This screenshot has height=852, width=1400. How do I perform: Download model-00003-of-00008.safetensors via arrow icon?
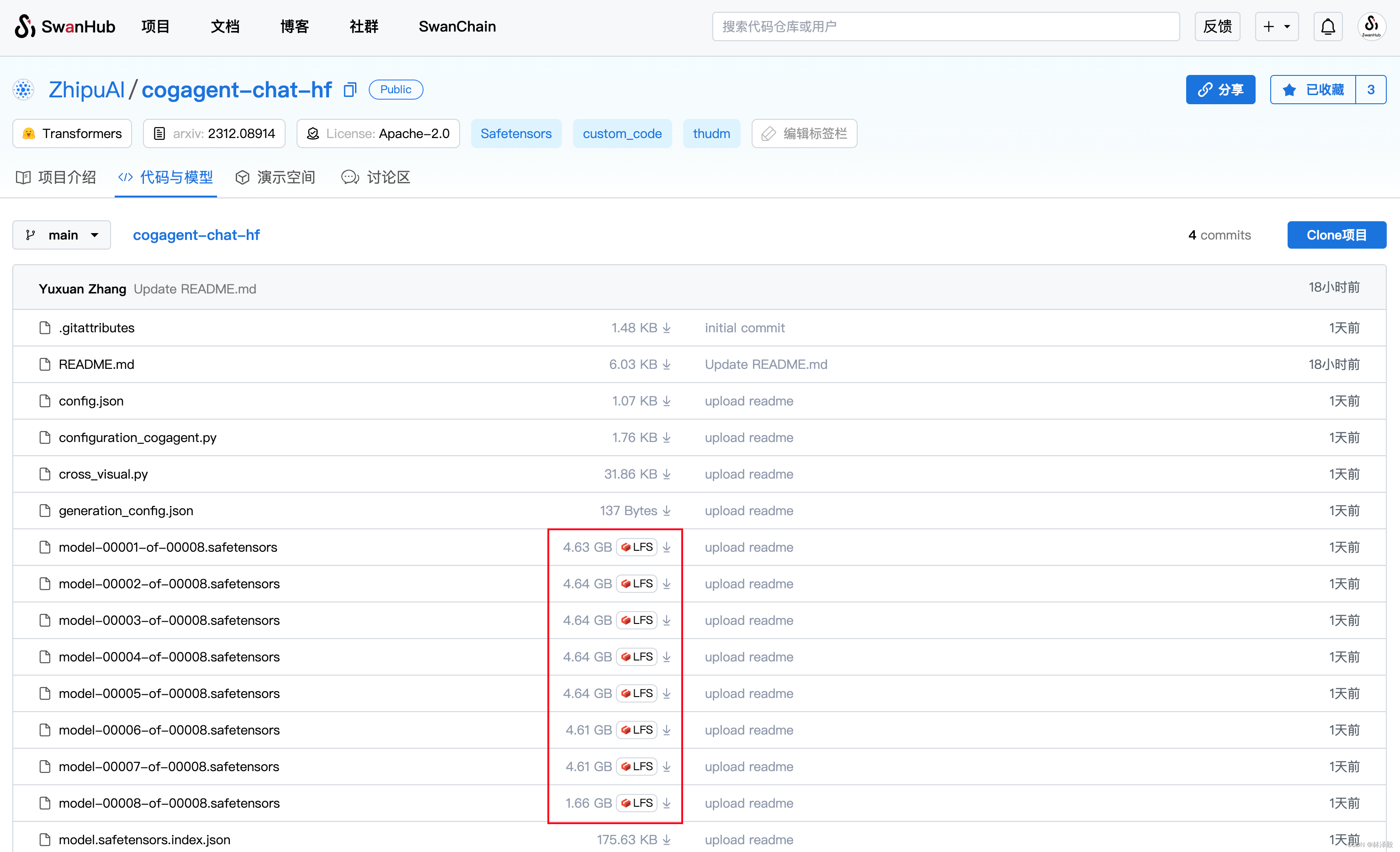coord(667,620)
